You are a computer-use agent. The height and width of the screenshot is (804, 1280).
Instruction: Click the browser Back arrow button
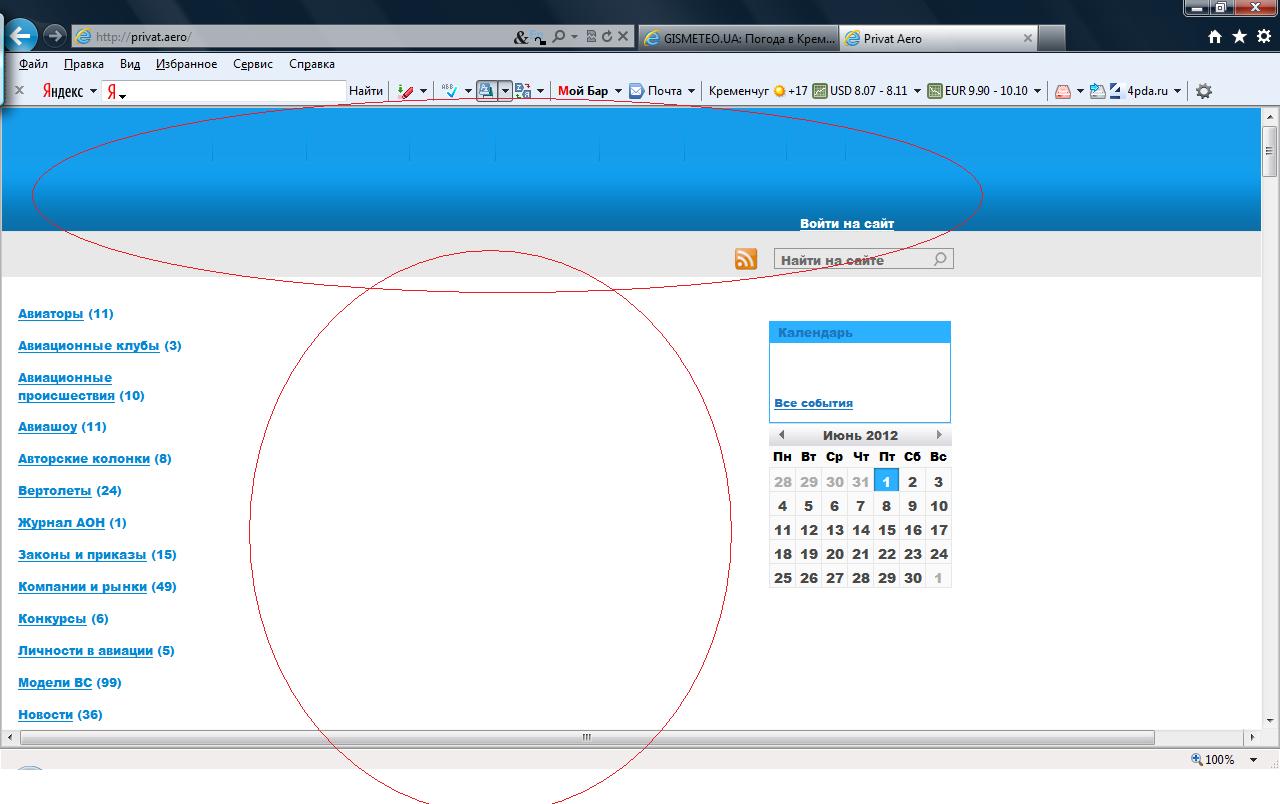[21, 37]
